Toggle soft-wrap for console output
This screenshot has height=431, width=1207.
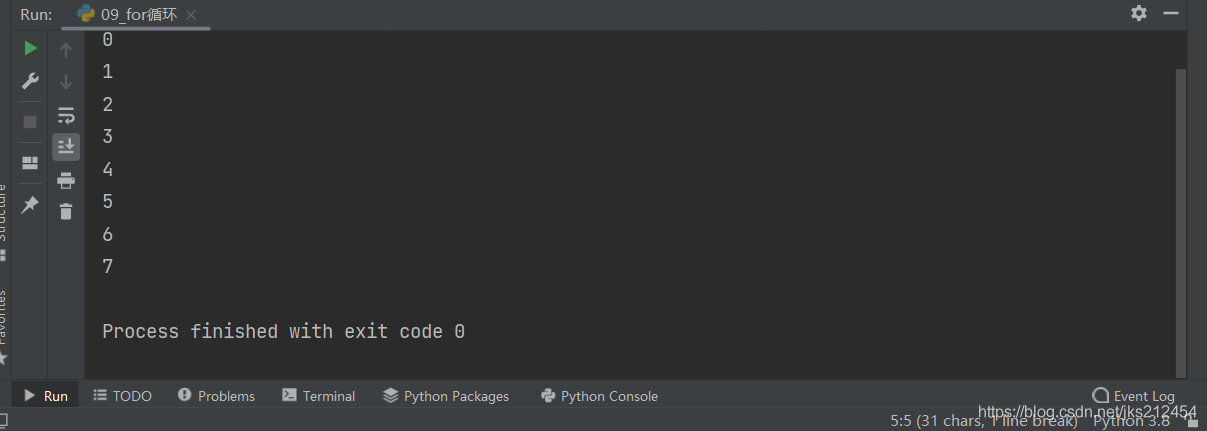(x=66, y=115)
